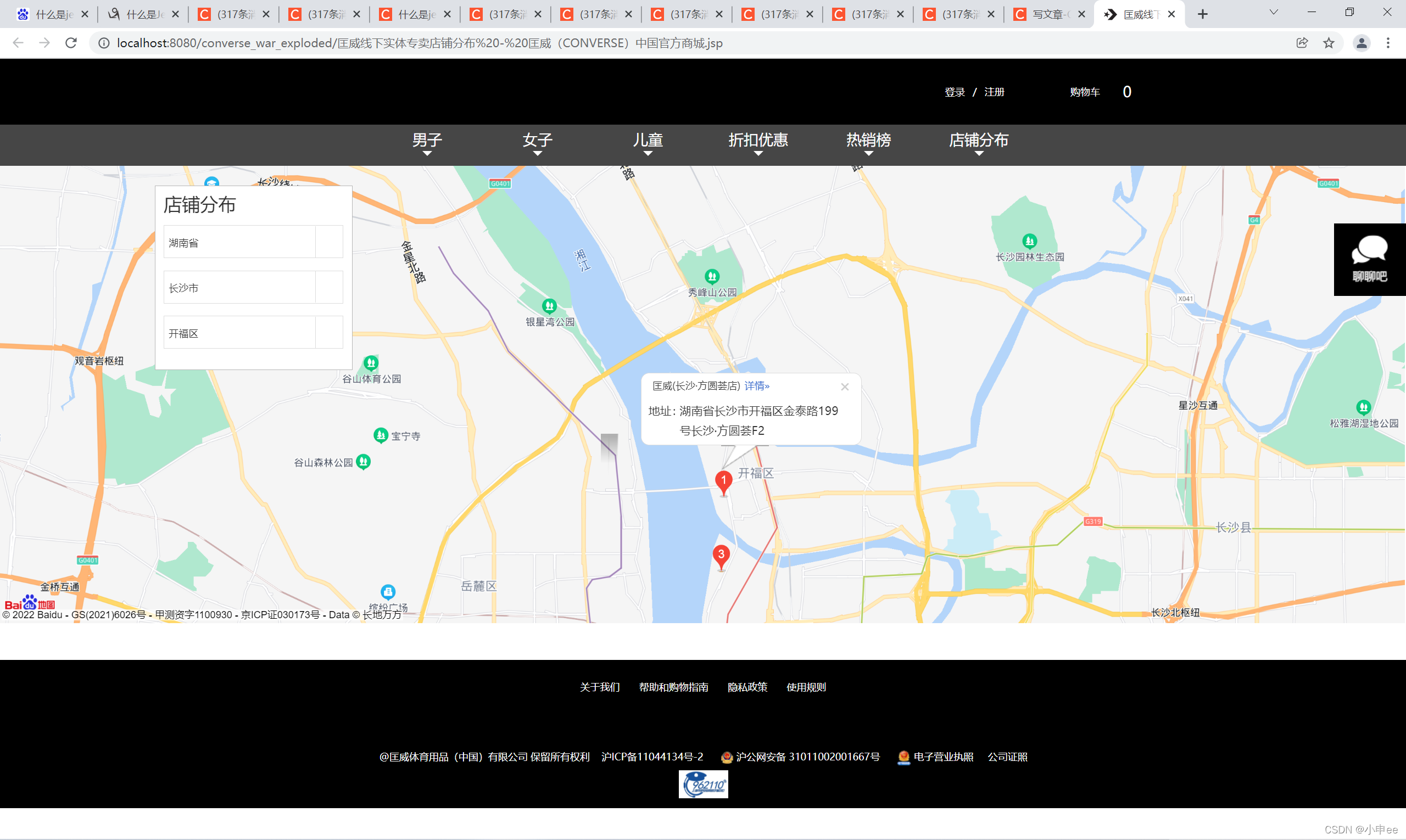The height and width of the screenshot is (840, 1406).
Task: Click the browser reload icon
Action: 71,43
